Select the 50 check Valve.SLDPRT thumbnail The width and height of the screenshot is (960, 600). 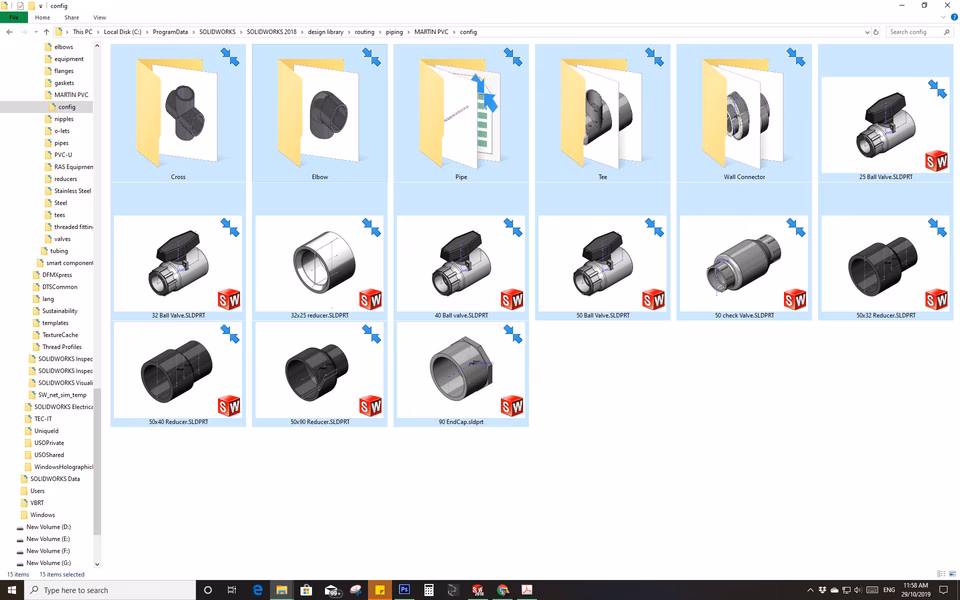(744, 260)
